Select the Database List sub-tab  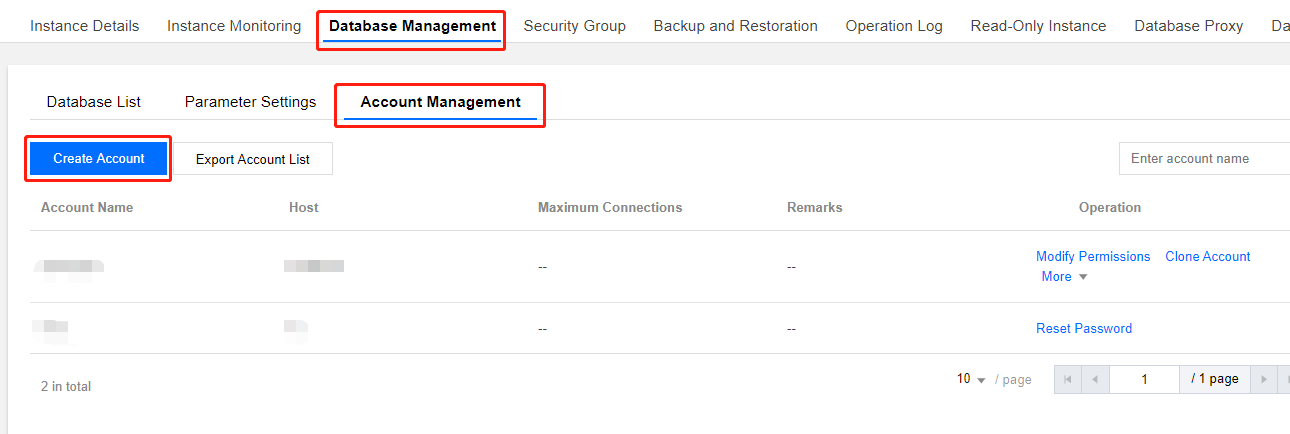[x=94, y=102]
